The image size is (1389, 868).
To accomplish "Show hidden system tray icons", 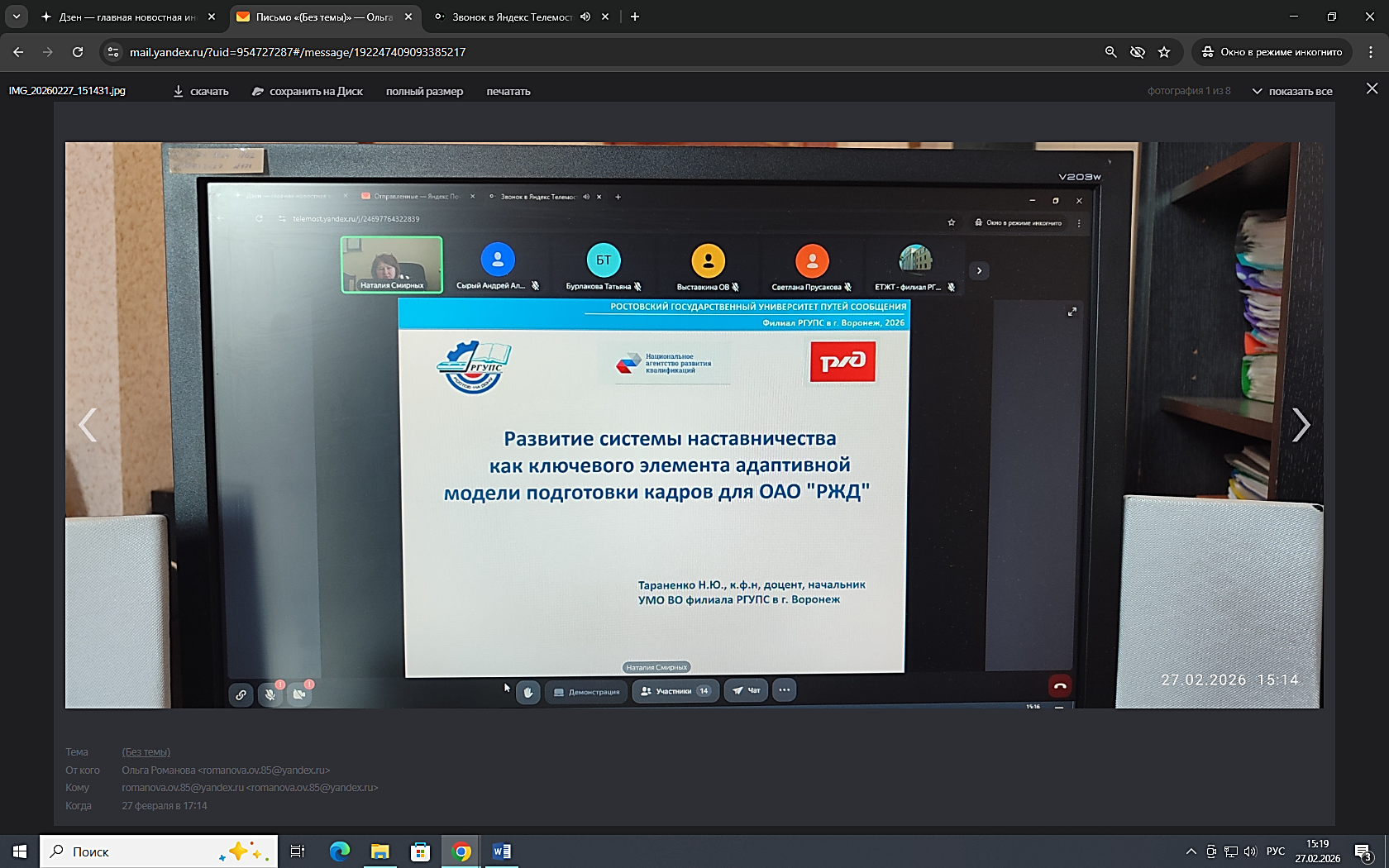I will [1191, 851].
